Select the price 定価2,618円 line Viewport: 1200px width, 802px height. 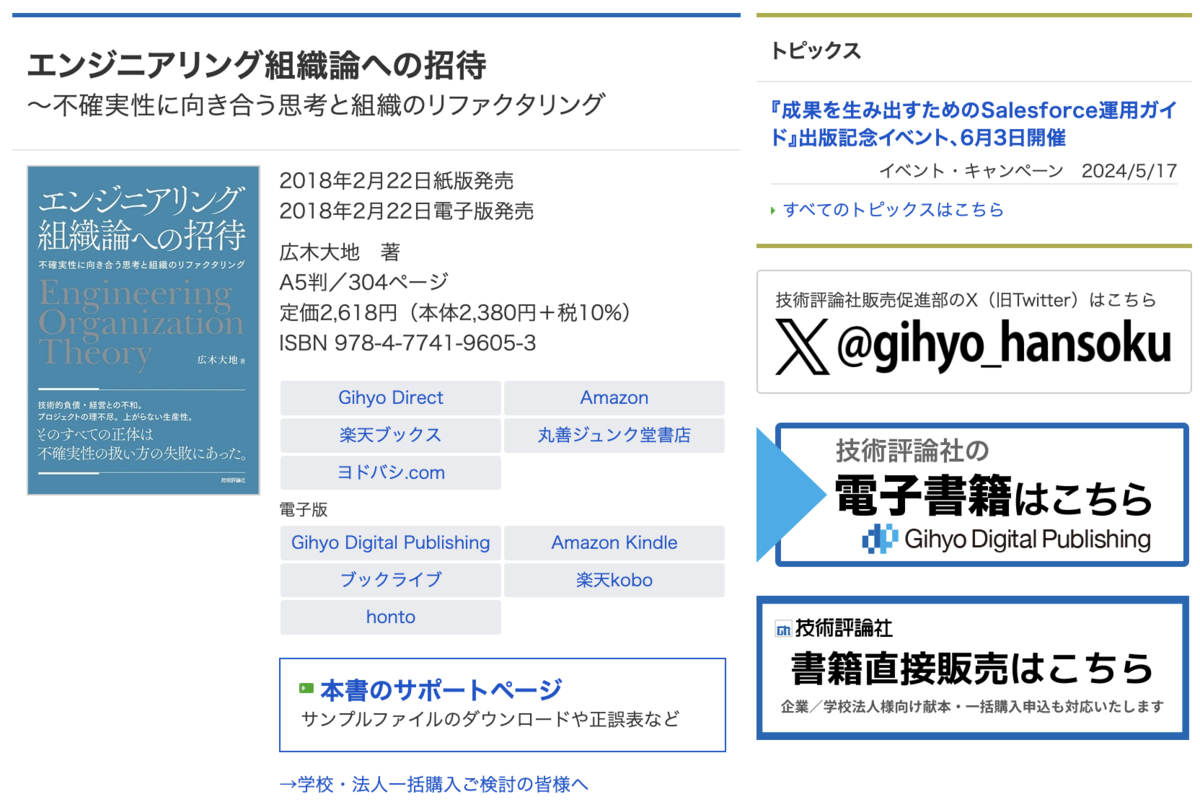459,313
